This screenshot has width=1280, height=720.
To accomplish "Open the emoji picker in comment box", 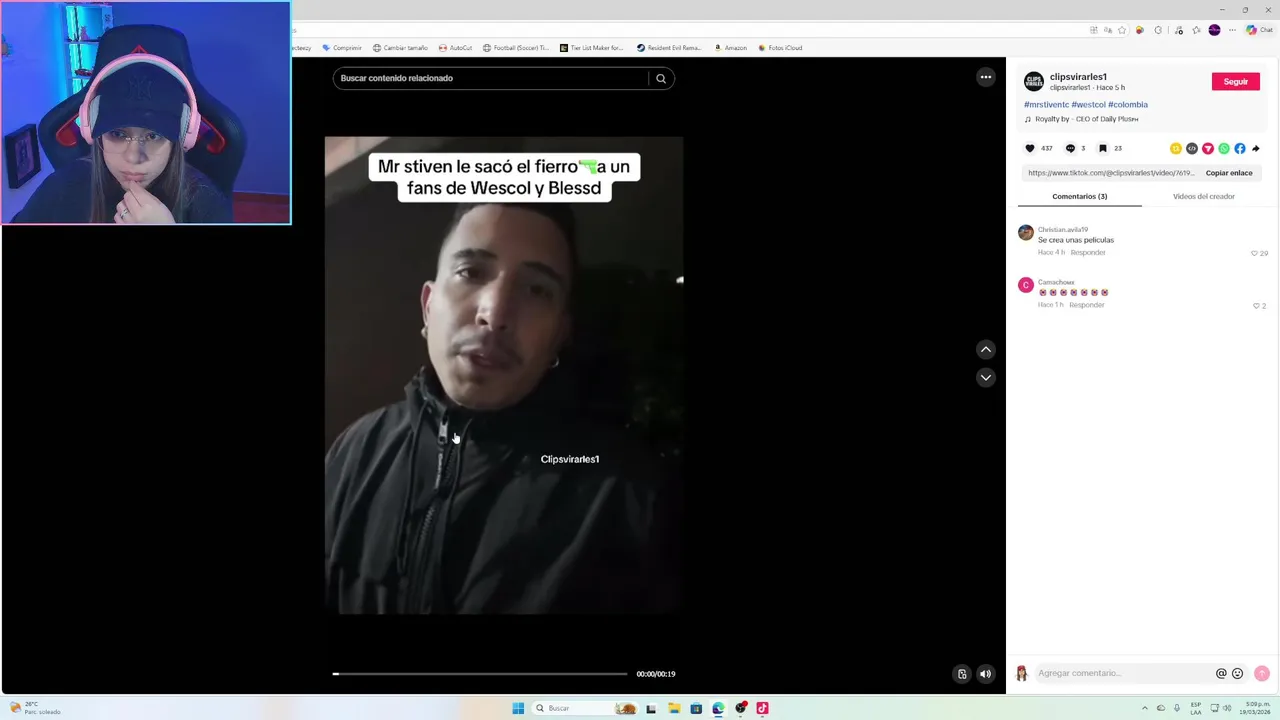I will [1238, 673].
